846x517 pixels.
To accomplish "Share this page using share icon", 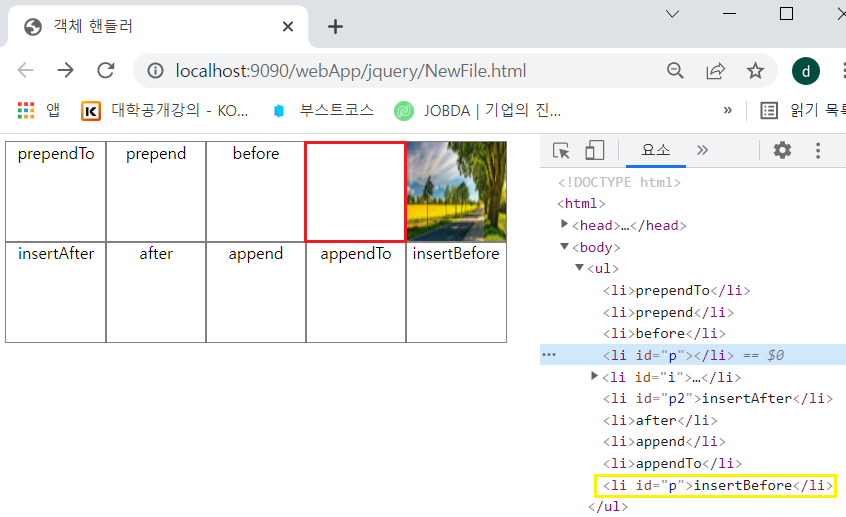I will tap(715, 71).
